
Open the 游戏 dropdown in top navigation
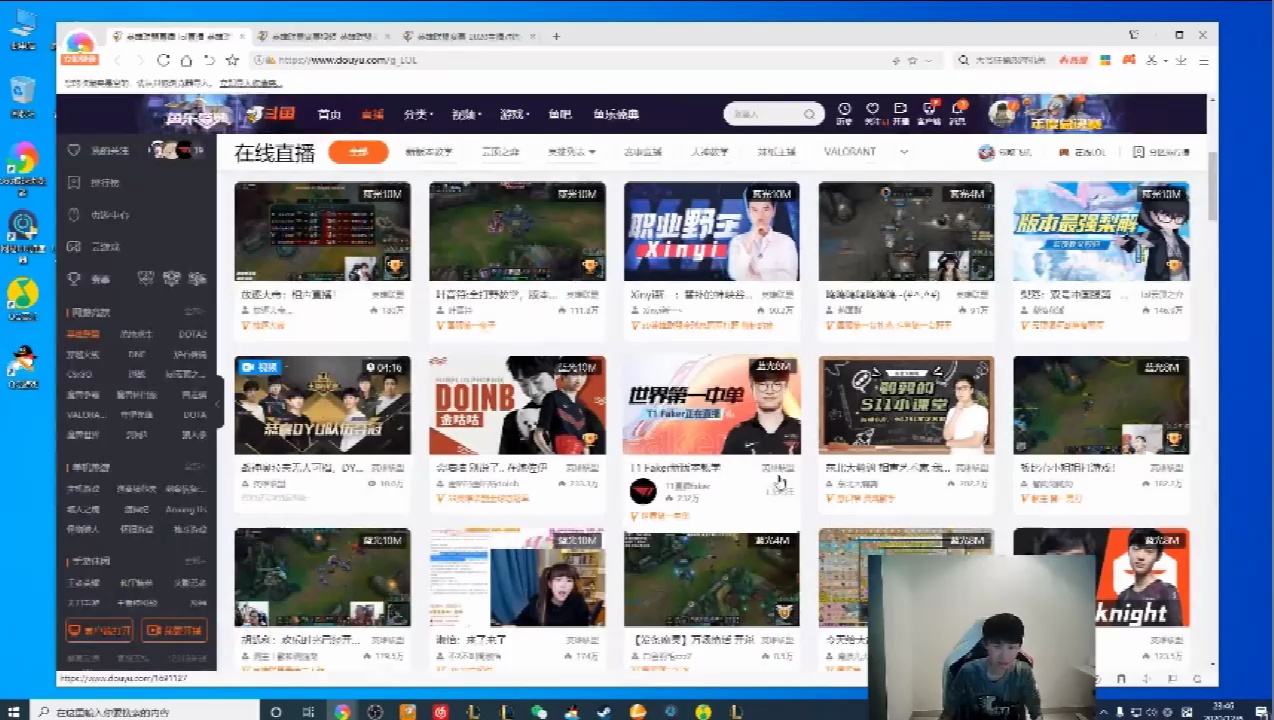click(514, 114)
